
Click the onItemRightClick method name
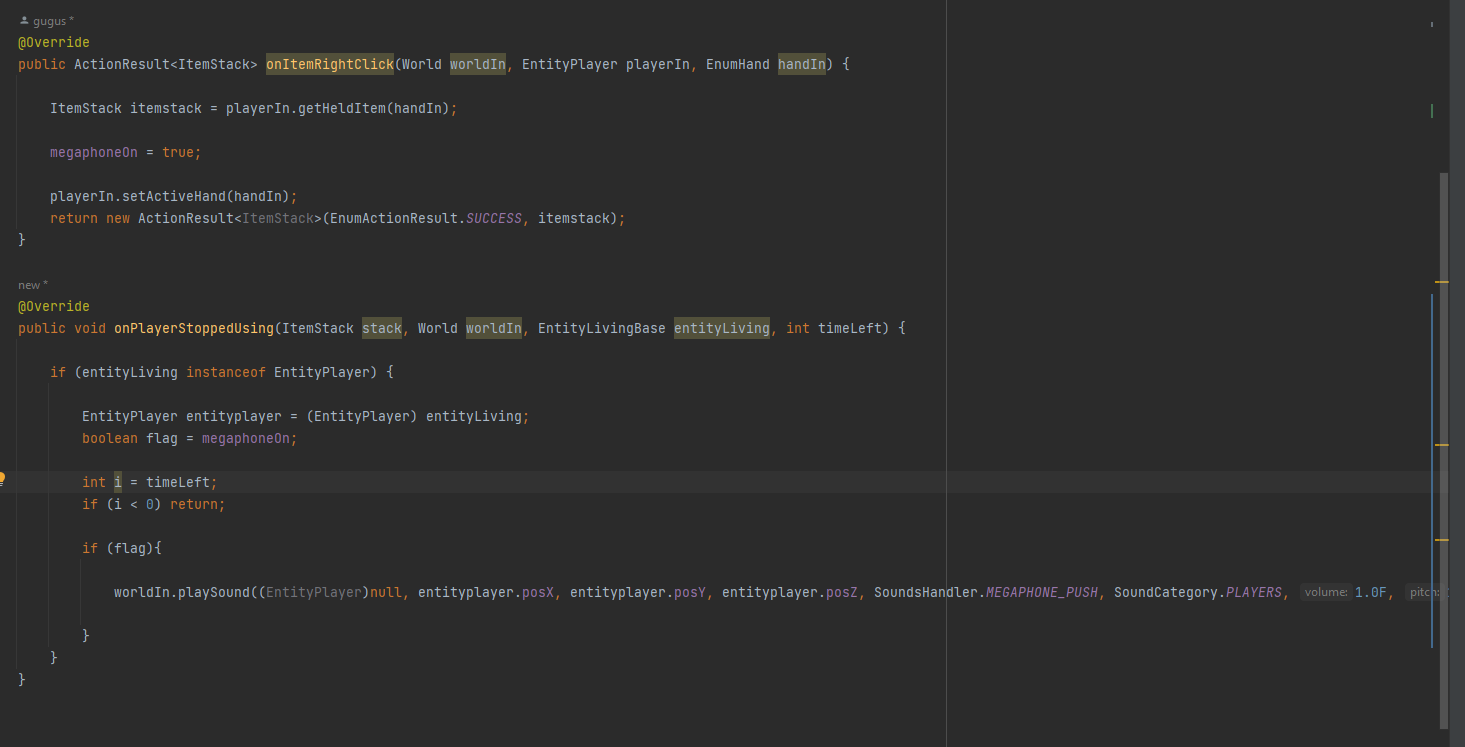click(329, 64)
